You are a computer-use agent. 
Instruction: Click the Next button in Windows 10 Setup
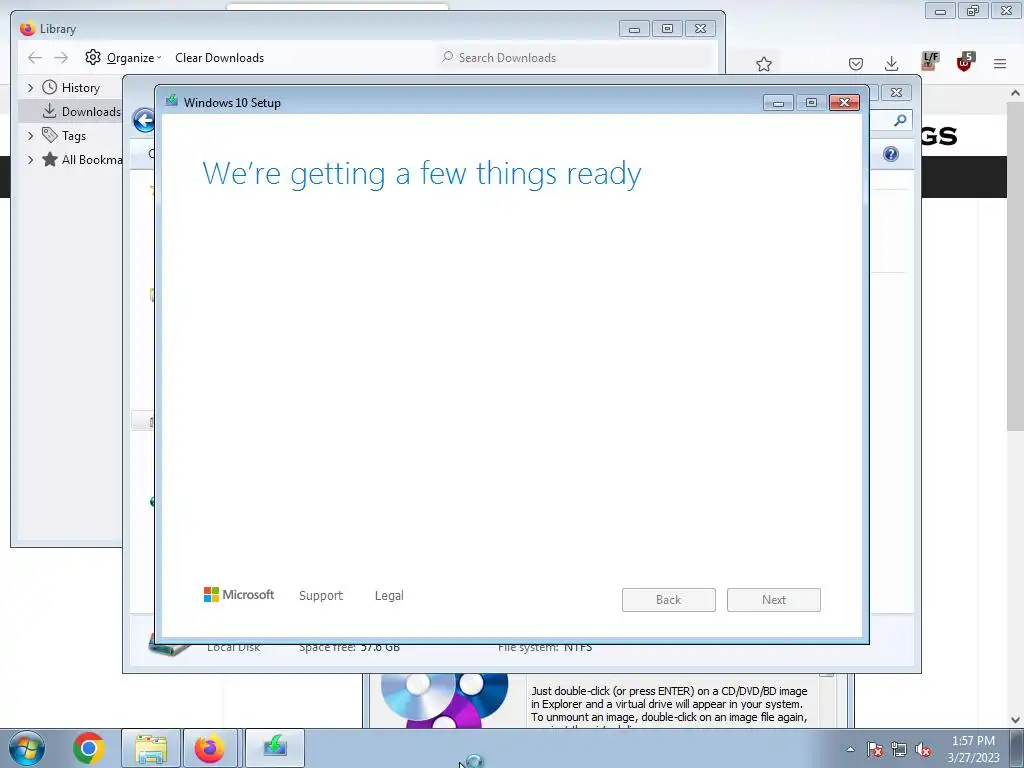[x=773, y=600]
